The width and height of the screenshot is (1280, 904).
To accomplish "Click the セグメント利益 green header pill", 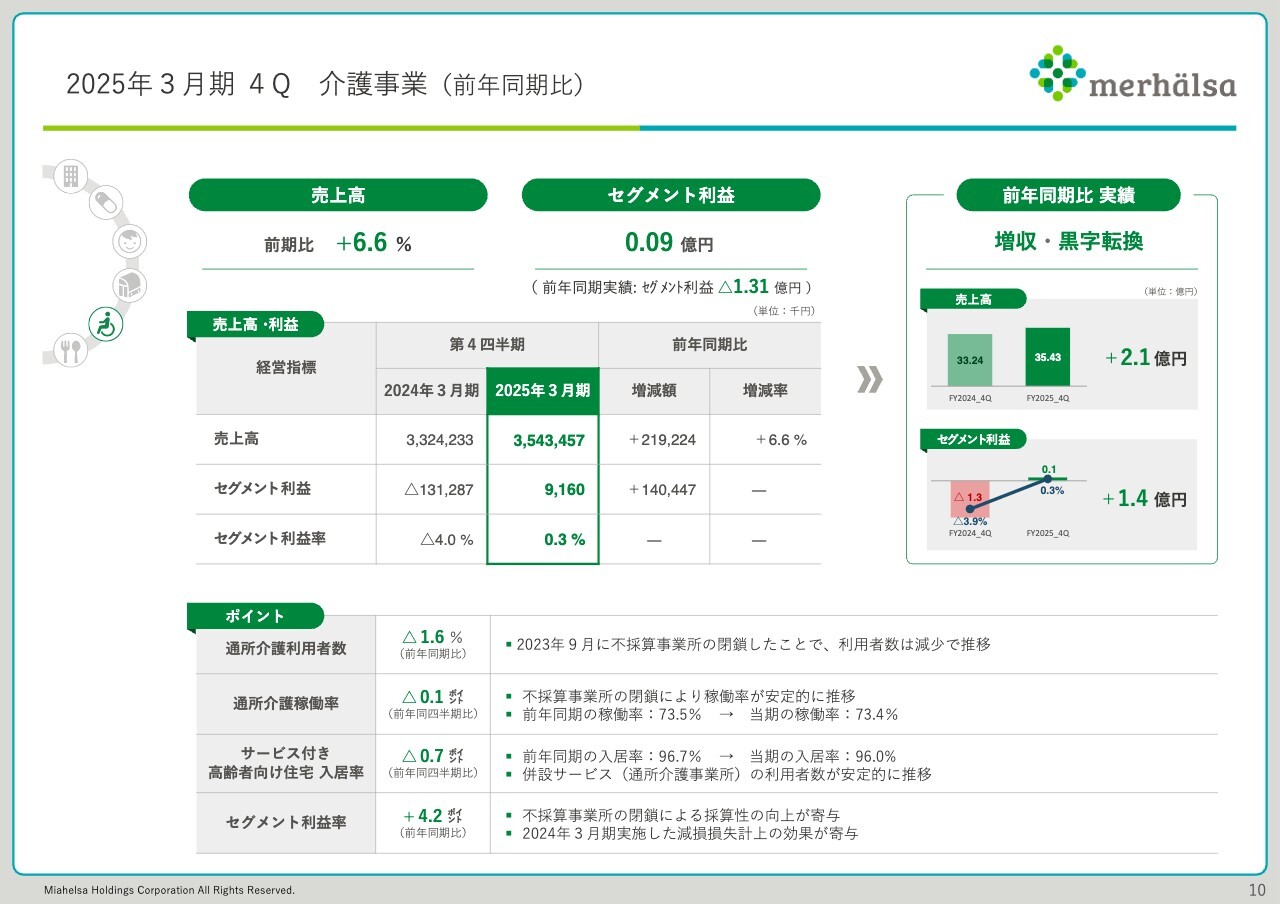I will (670, 195).
